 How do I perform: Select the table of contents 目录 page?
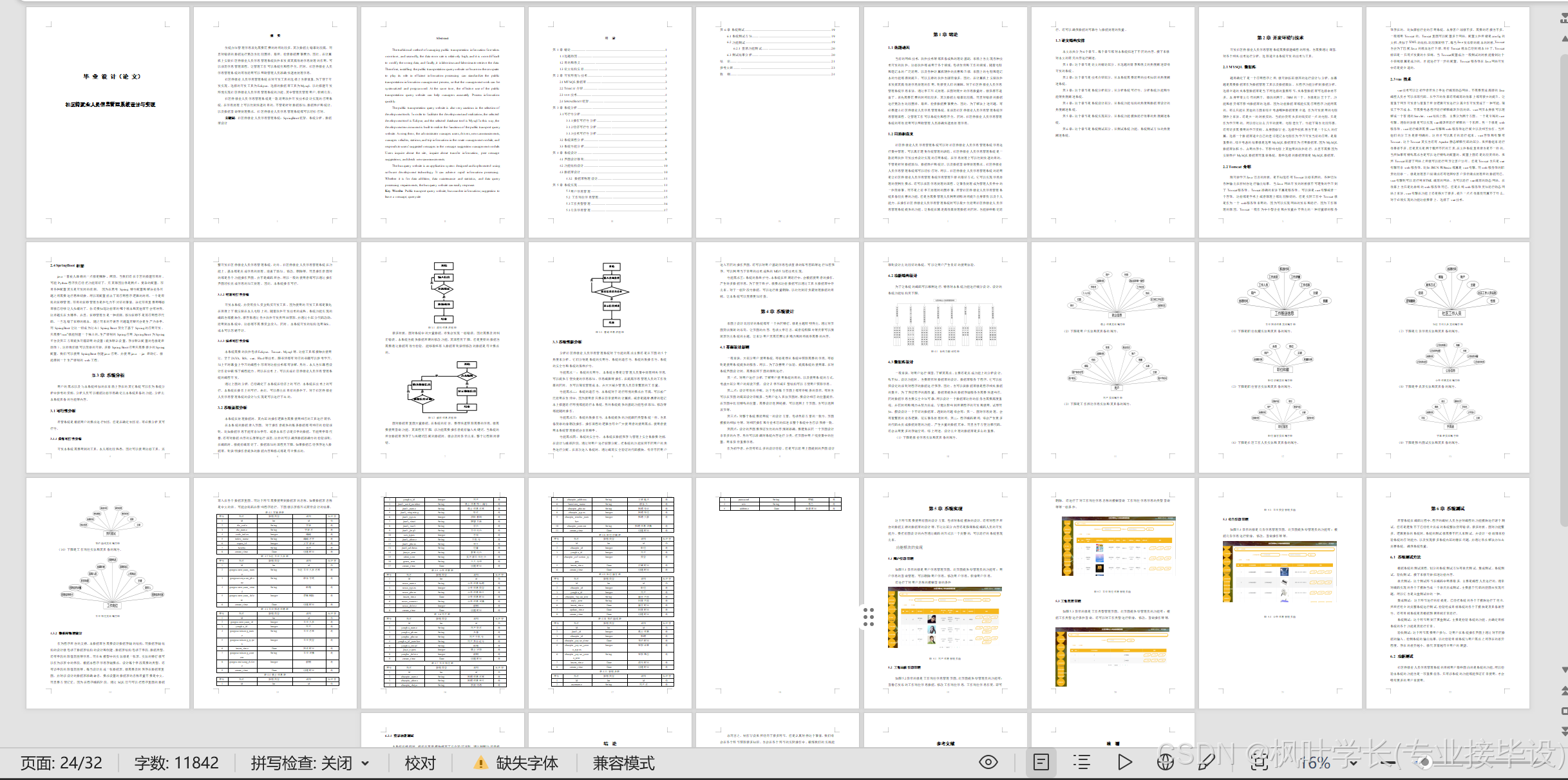point(610,122)
